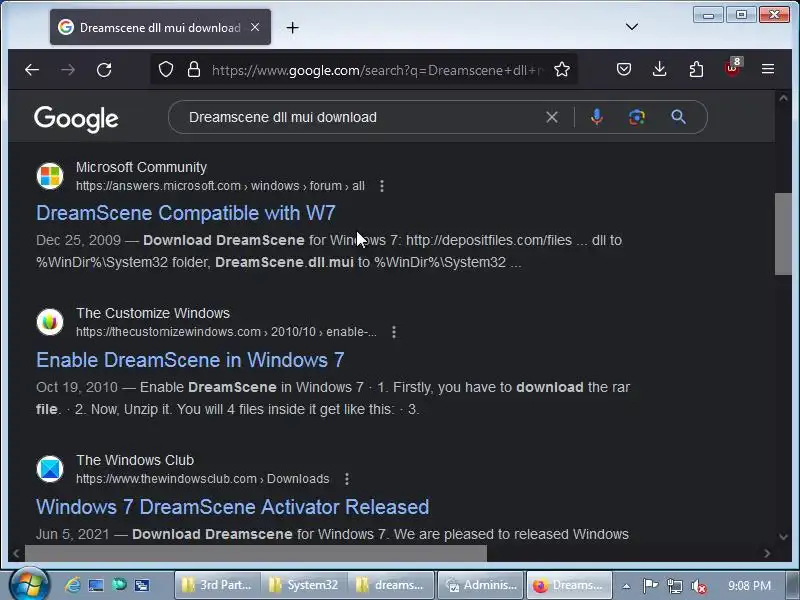The image size is (800, 600).
Task: Open tracking protection shield icon
Action: click(x=166, y=69)
